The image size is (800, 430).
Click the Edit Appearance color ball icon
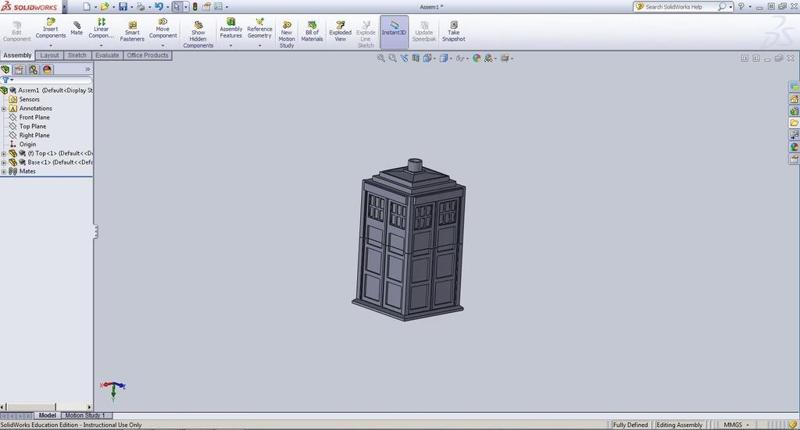(477, 58)
